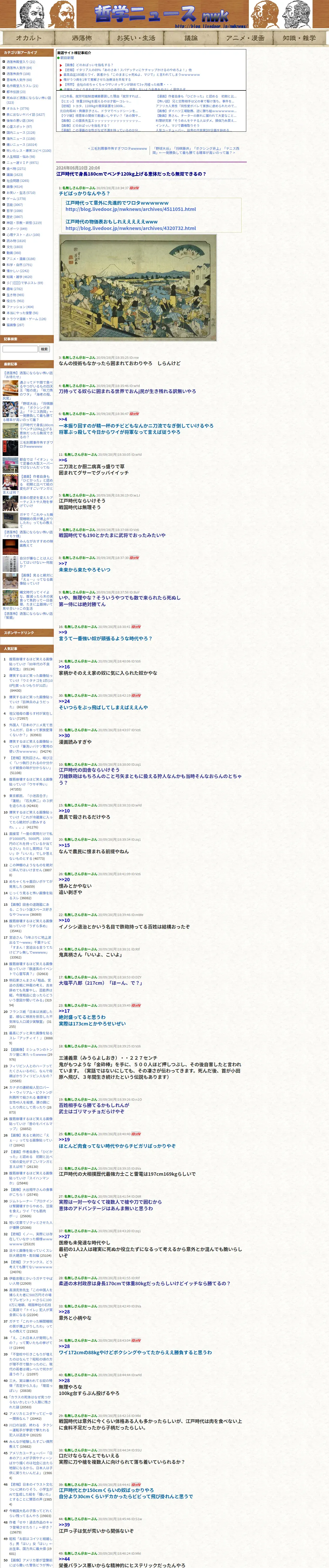Open the オカルト navigation tab

point(28,38)
